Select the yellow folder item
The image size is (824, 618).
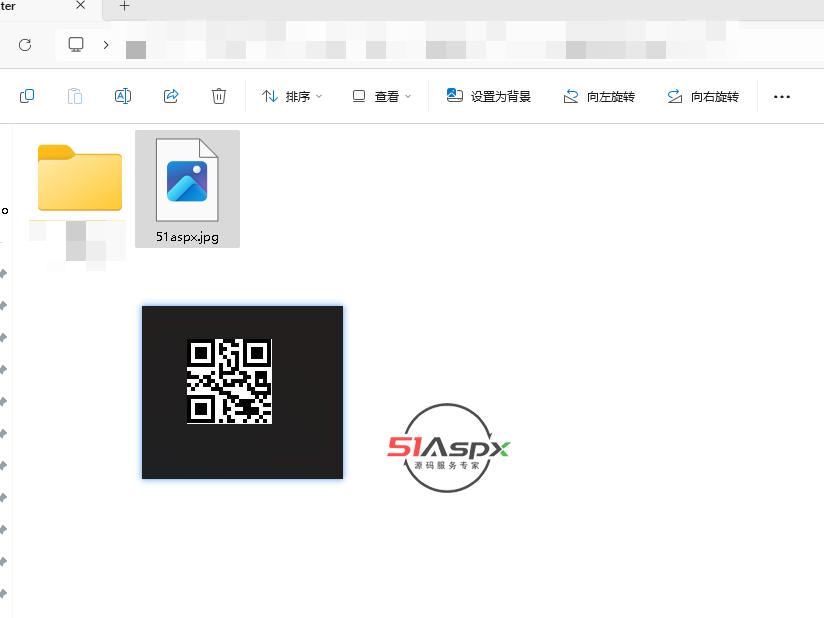(80, 178)
